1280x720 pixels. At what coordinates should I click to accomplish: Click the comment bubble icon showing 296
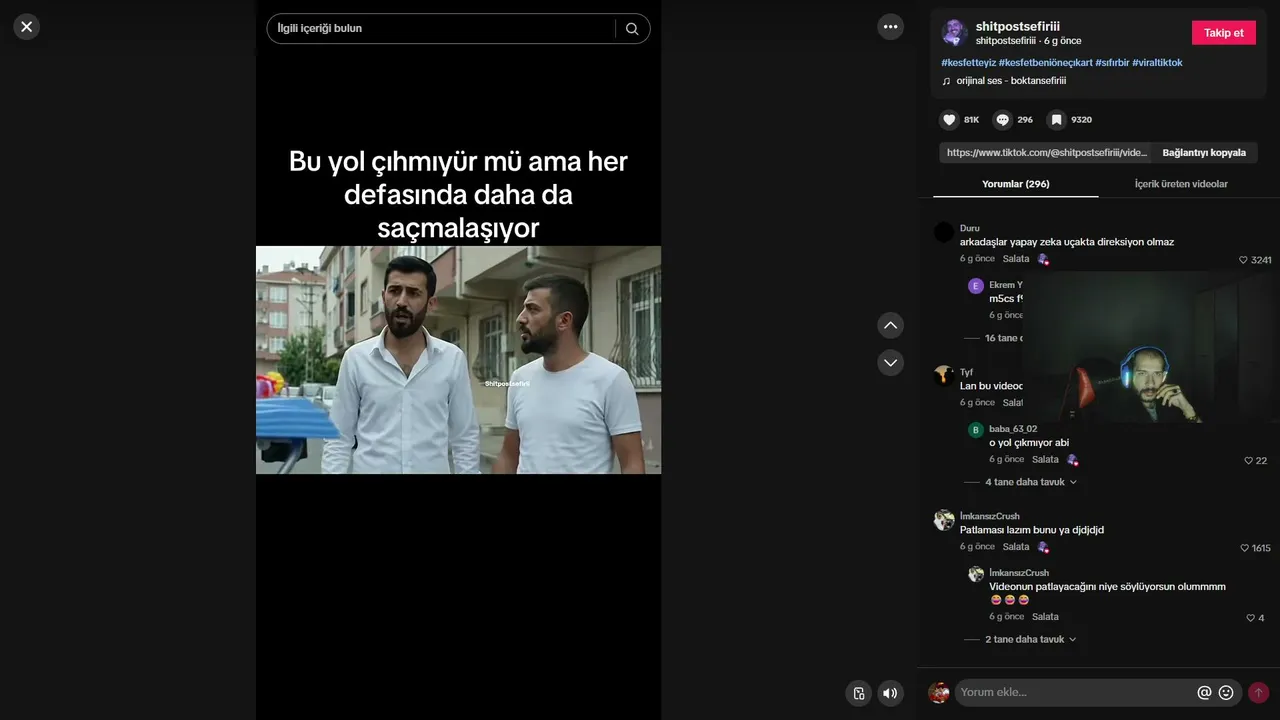point(1002,120)
